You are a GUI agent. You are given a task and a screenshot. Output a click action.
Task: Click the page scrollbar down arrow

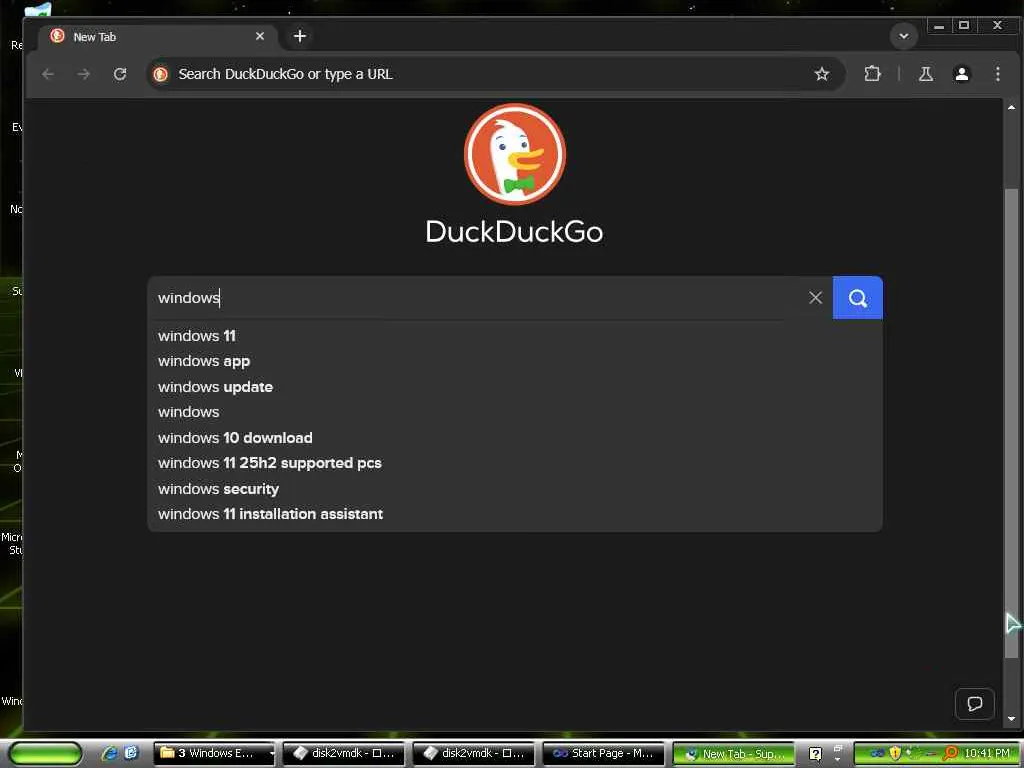click(1011, 718)
